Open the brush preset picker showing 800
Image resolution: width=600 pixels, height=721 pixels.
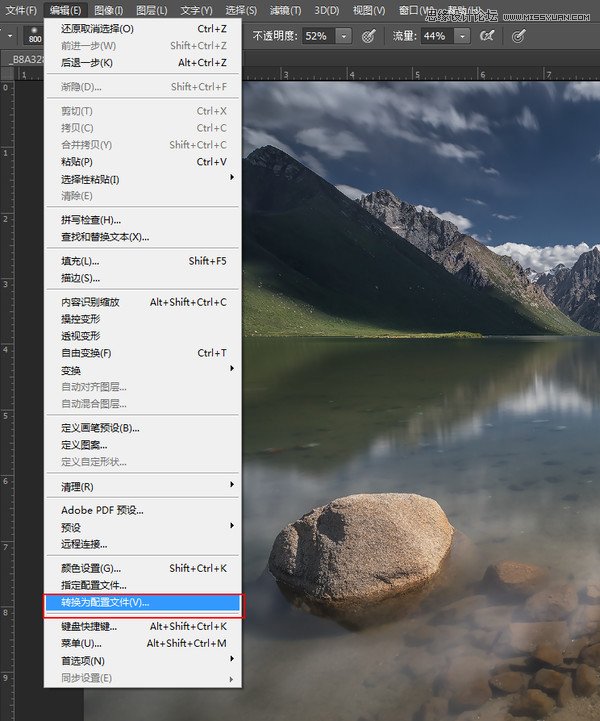34,35
